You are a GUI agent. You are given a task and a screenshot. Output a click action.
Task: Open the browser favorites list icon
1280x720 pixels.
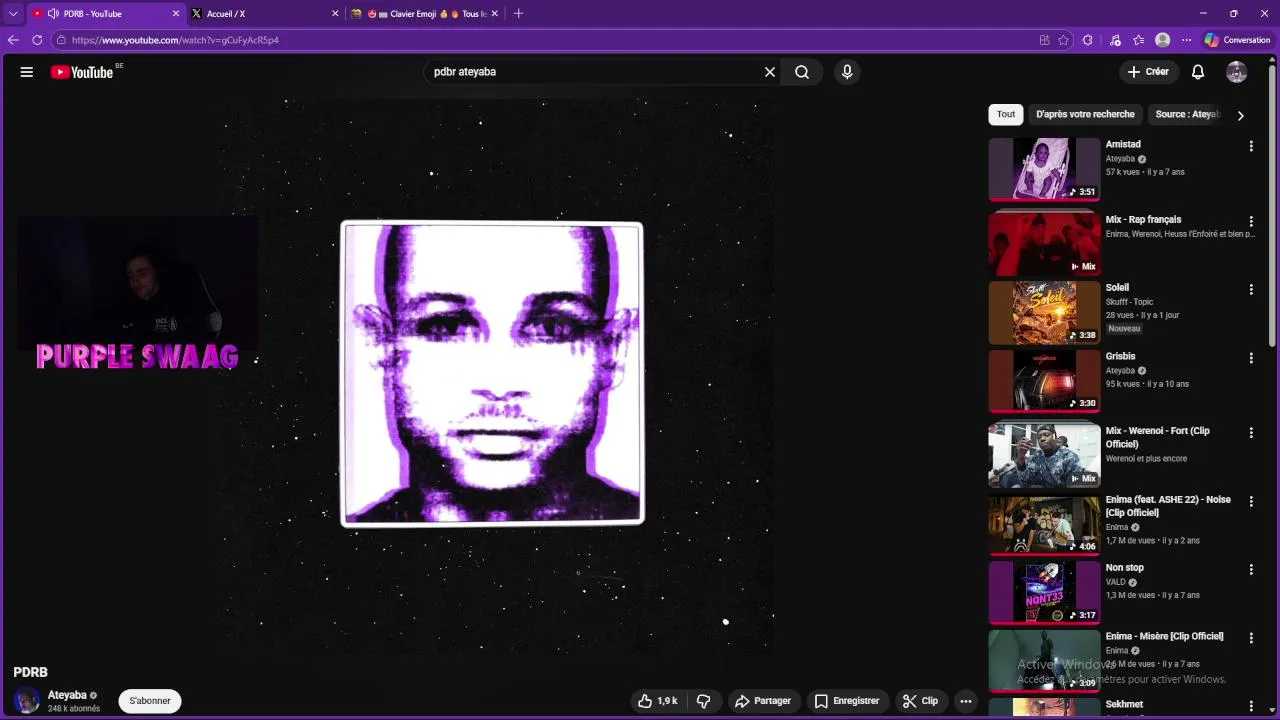click(x=1139, y=40)
